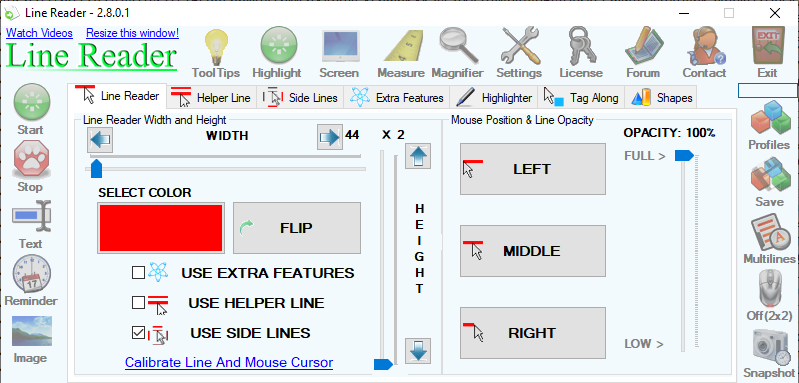Toggle the Off(2x2) mouse icon
The image size is (799, 383).
point(769,288)
